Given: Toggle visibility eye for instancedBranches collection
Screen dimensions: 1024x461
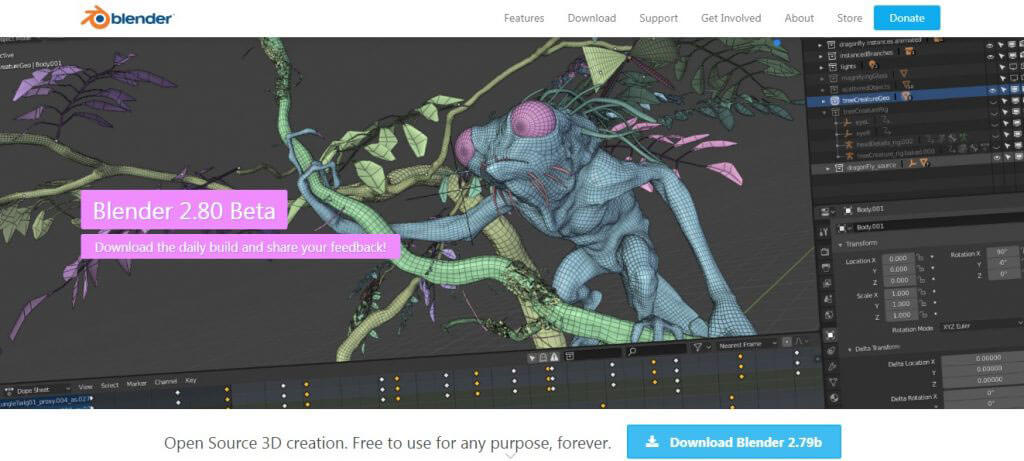Looking at the screenshot, I should pos(991,56).
